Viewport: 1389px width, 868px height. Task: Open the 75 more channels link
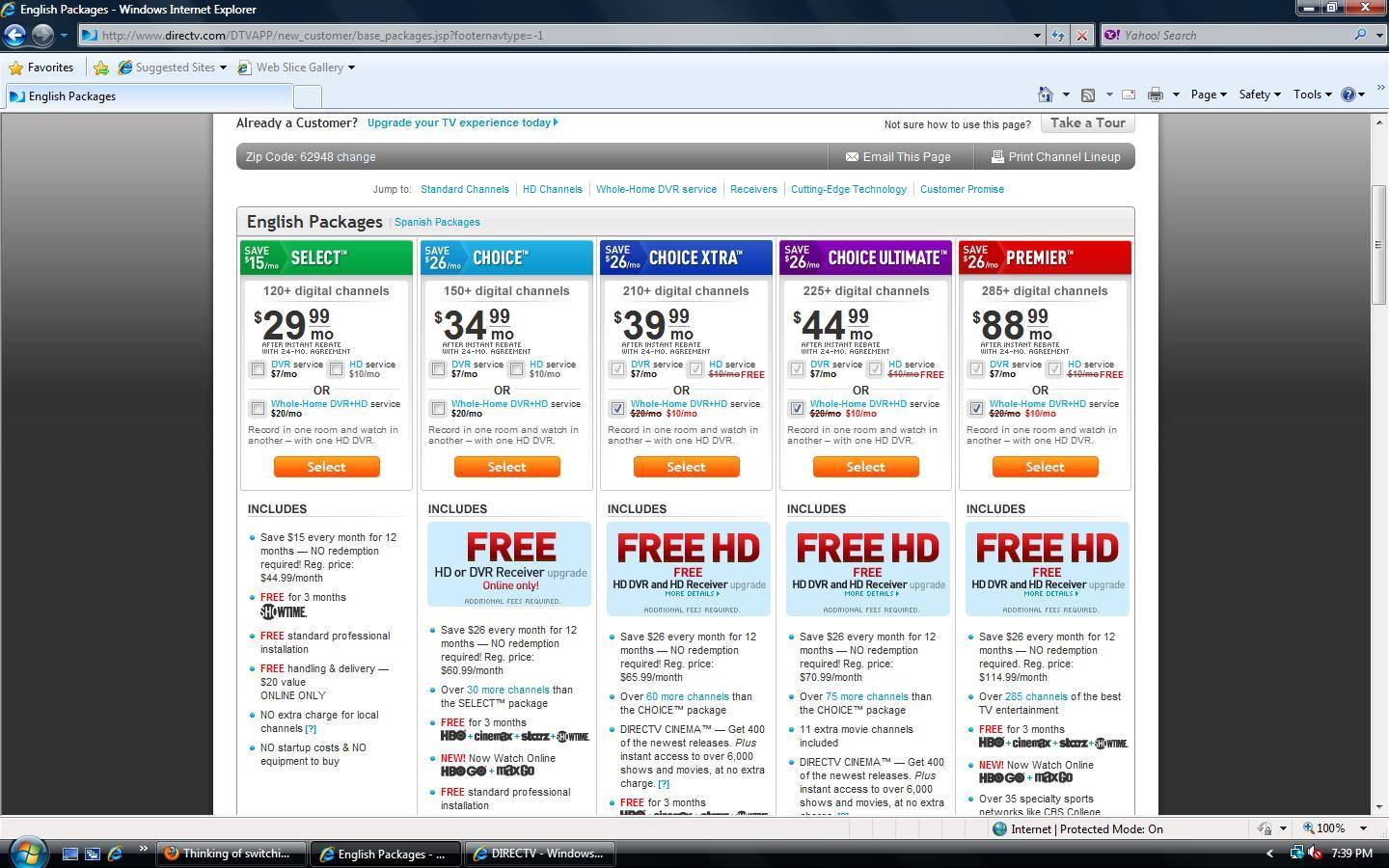(866, 696)
